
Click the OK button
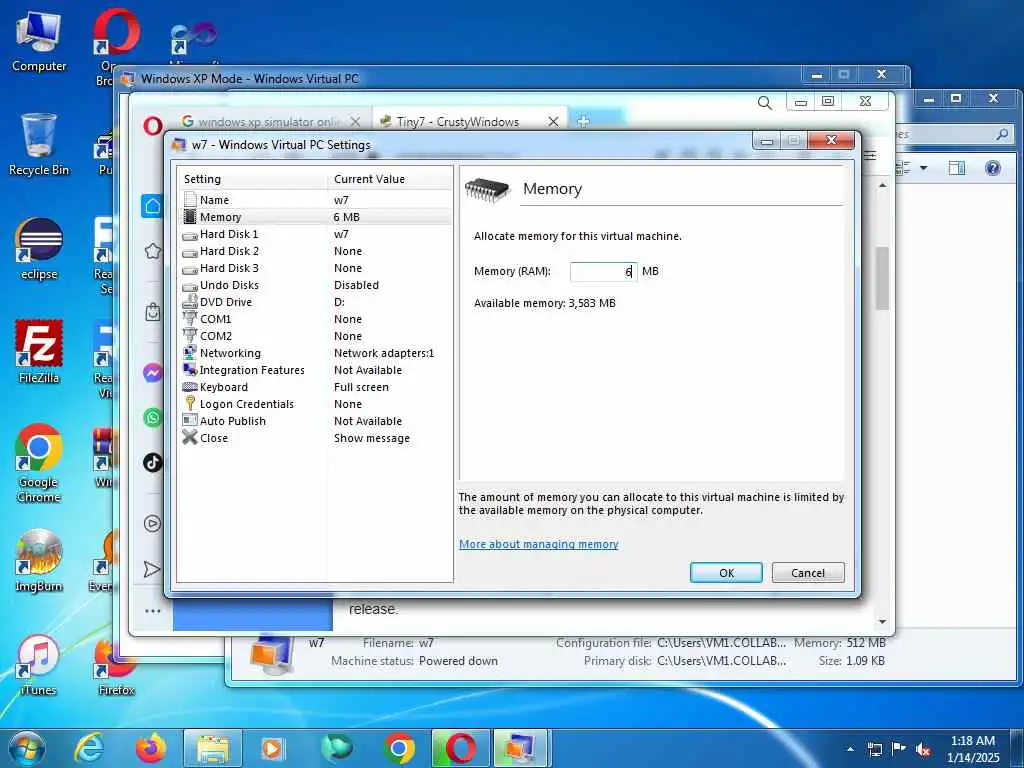click(x=726, y=573)
